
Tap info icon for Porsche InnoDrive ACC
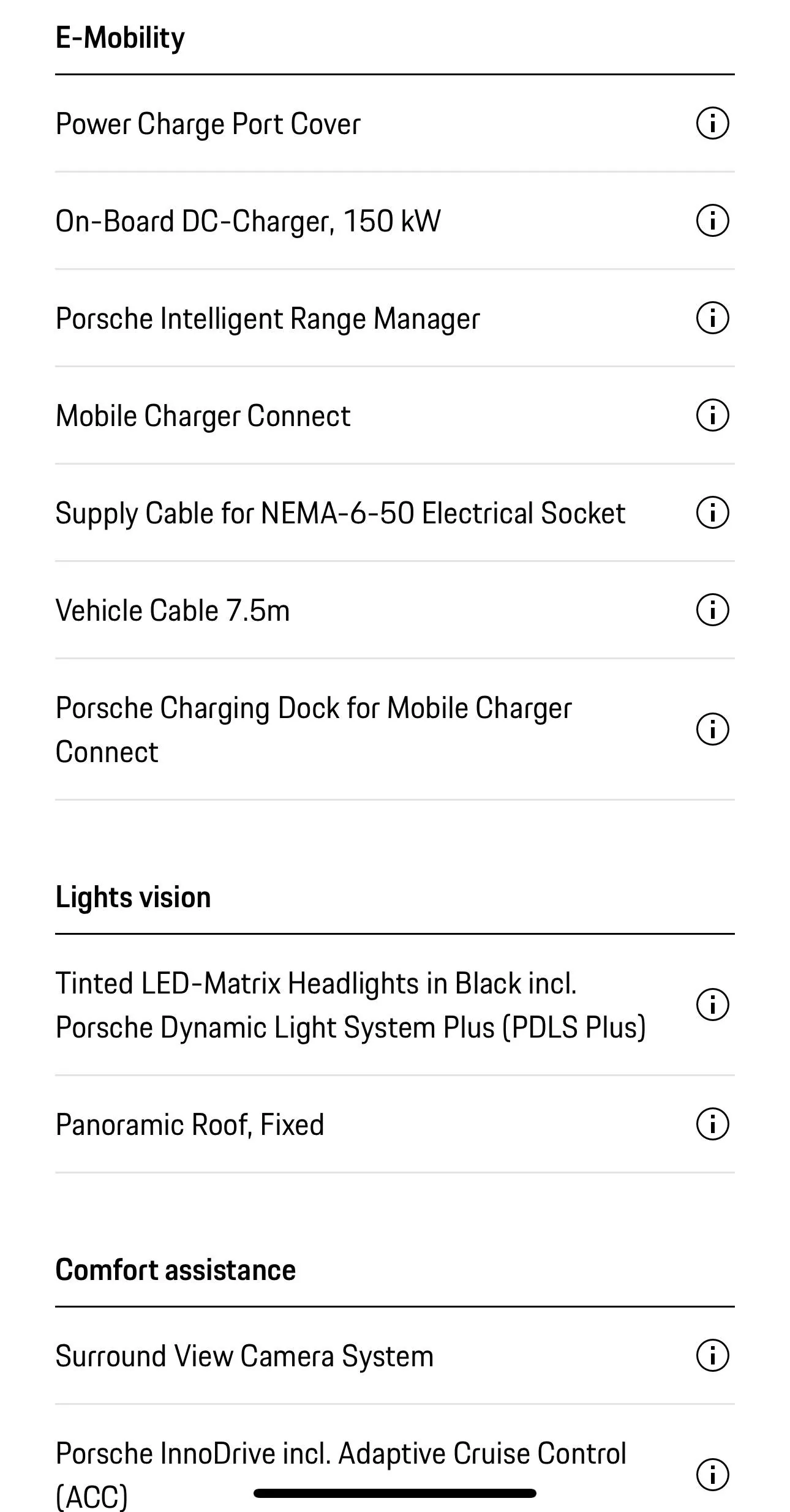click(x=712, y=1474)
